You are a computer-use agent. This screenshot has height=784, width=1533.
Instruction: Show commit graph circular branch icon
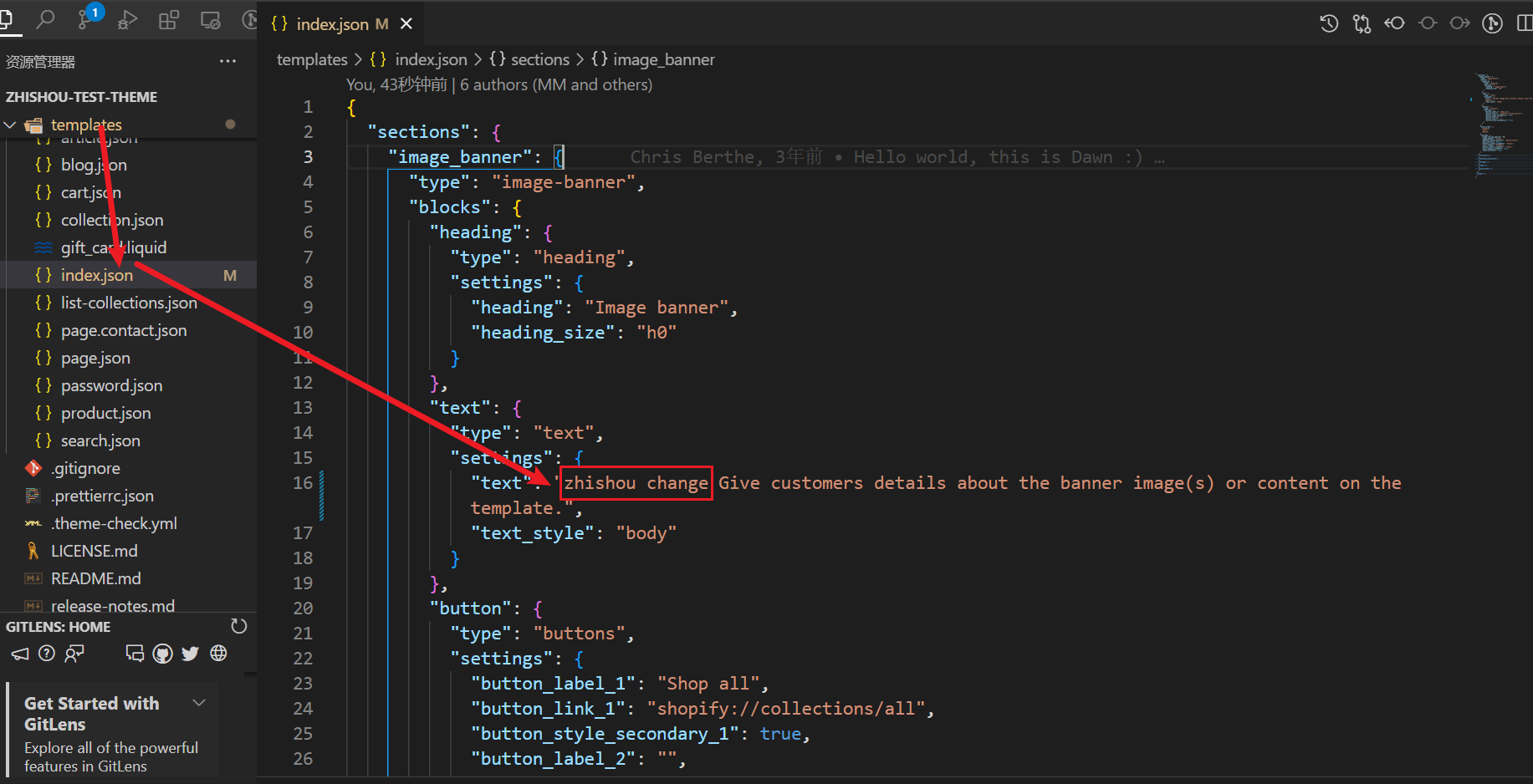(x=1493, y=23)
